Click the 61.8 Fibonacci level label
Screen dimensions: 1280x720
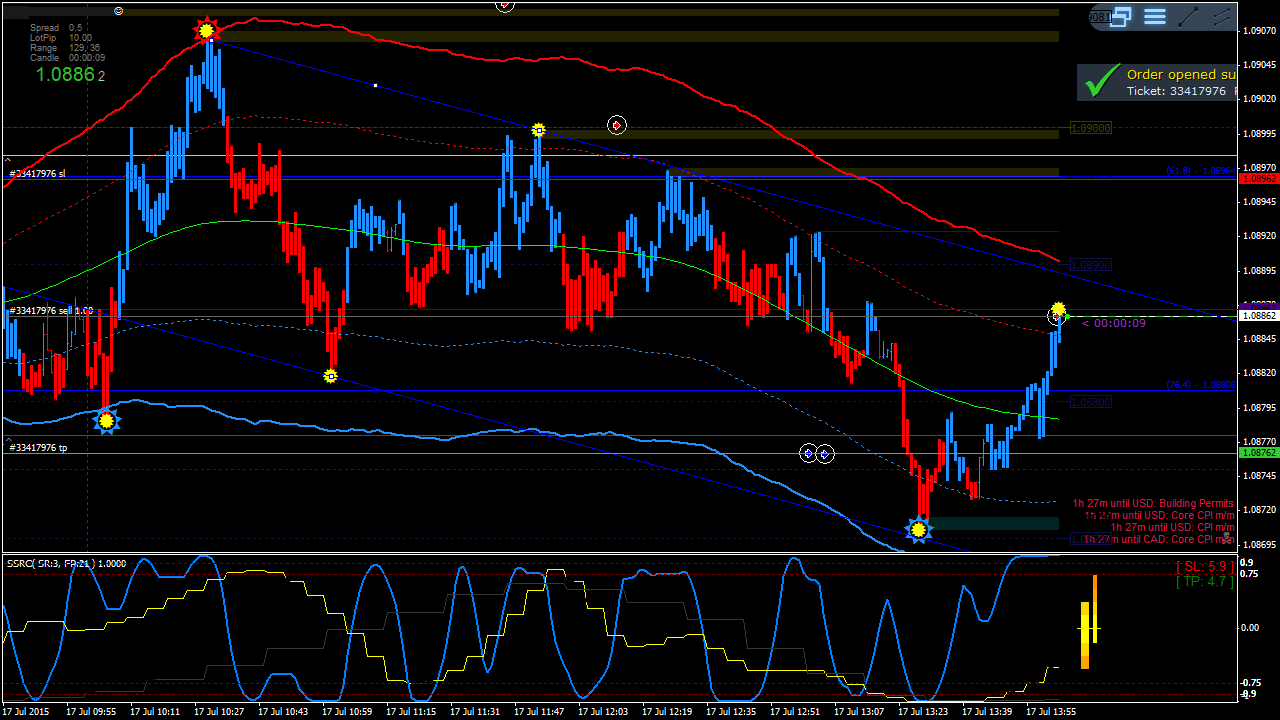point(1200,171)
